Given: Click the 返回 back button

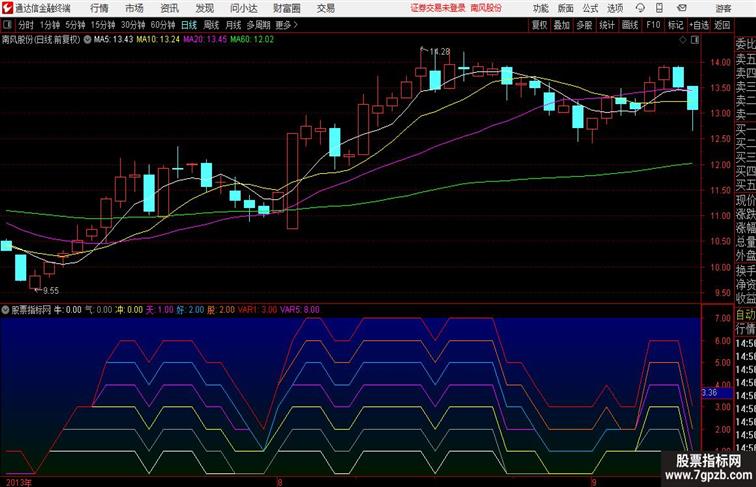Looking at the screenshot, I should (722, 25).
